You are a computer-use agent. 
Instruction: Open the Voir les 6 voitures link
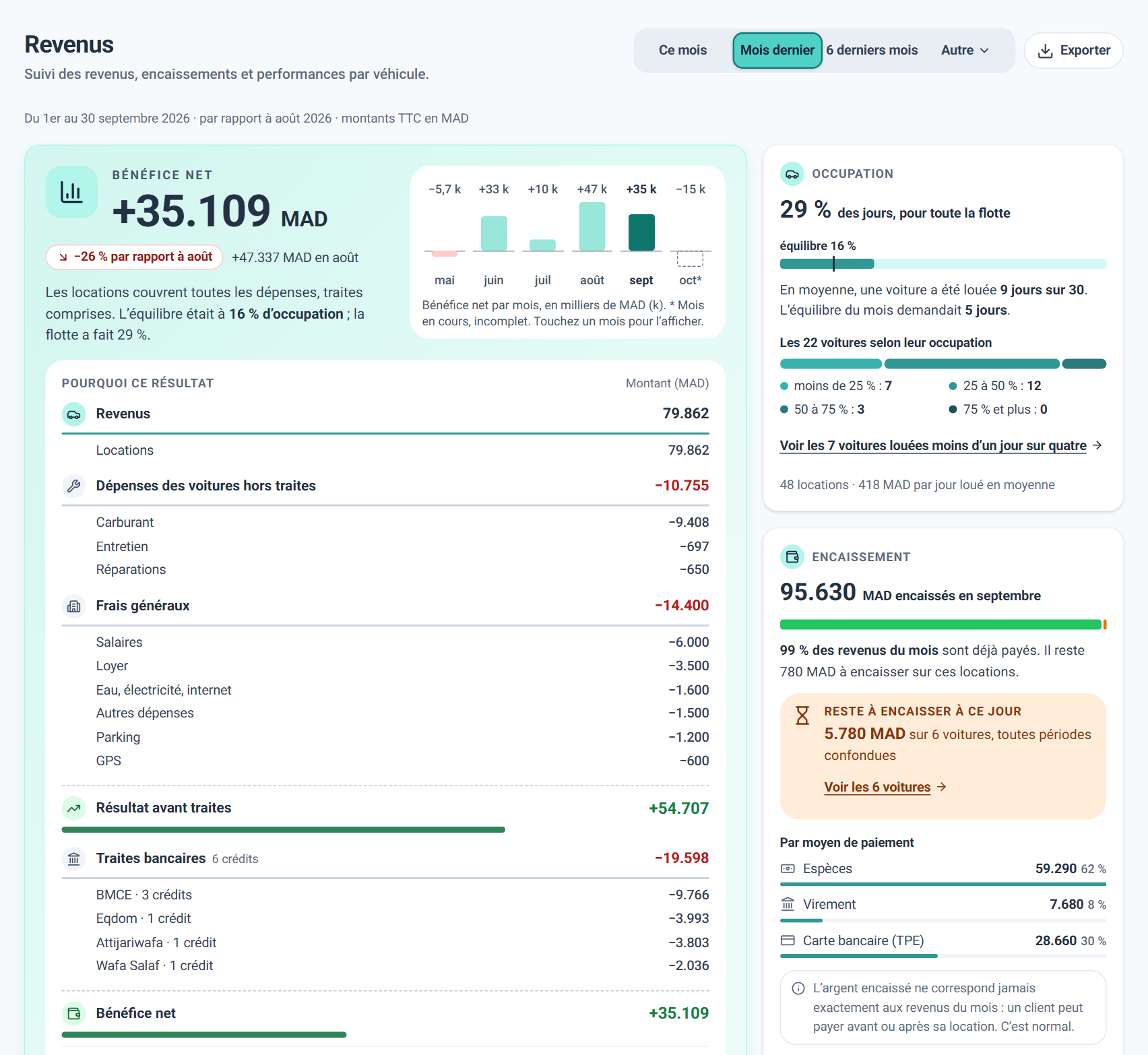point(877,787)
